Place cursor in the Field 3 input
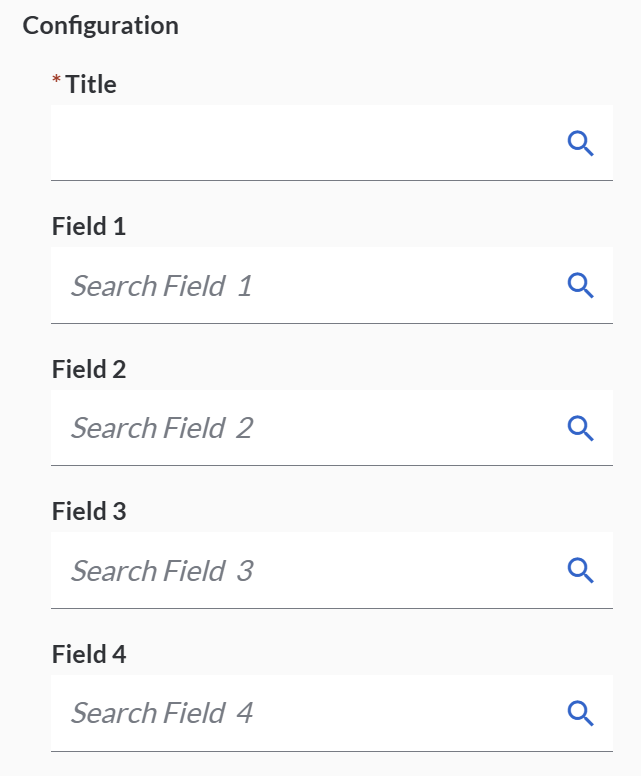 click(400, 571)
